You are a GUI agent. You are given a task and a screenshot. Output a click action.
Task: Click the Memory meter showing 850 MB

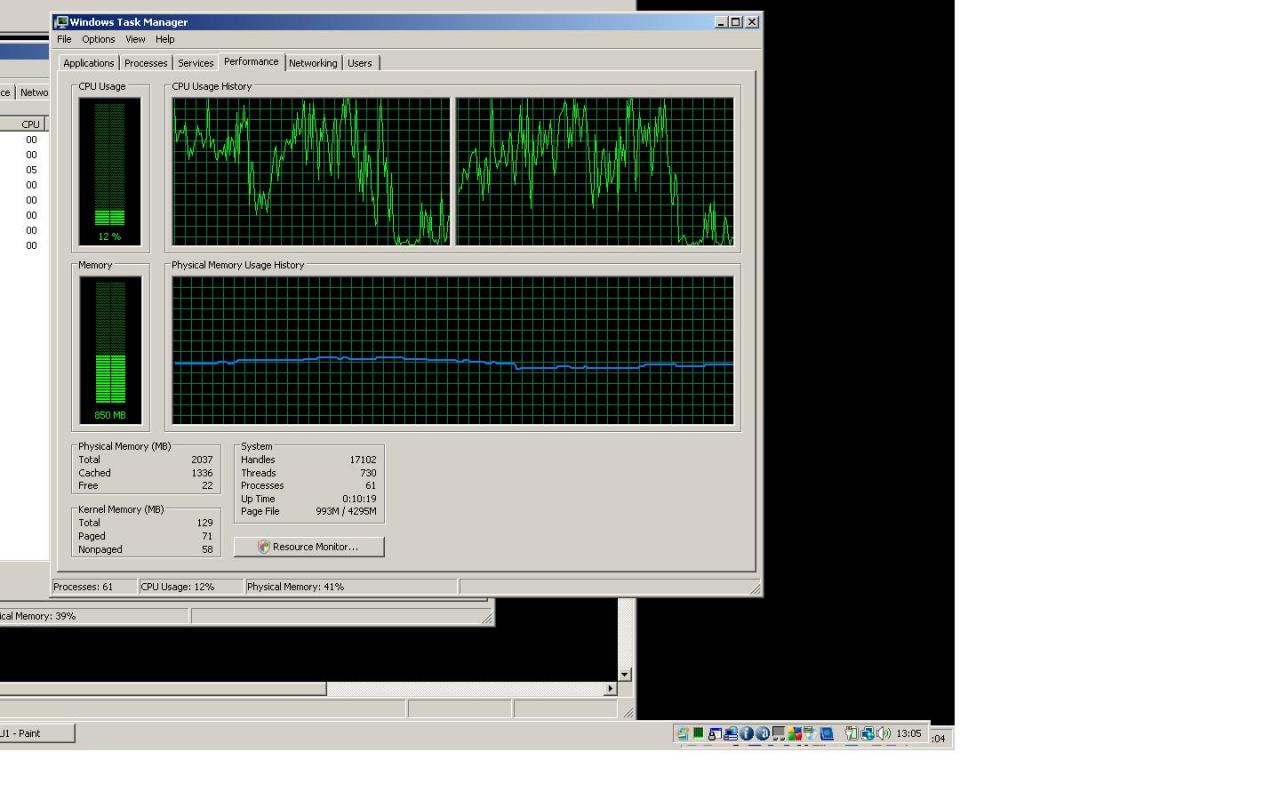tap(110, 350)
